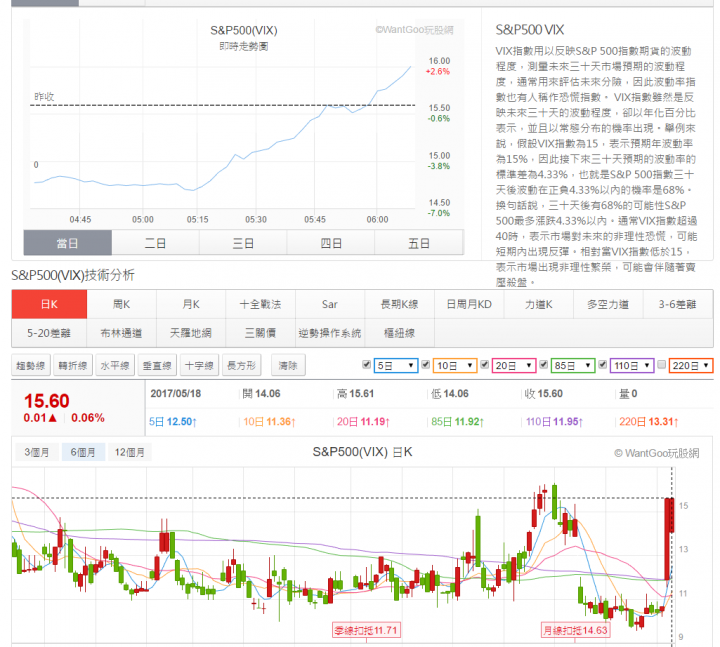
Task: Show the 五日 five-day intraday chart
Action: tap(419, 243)
